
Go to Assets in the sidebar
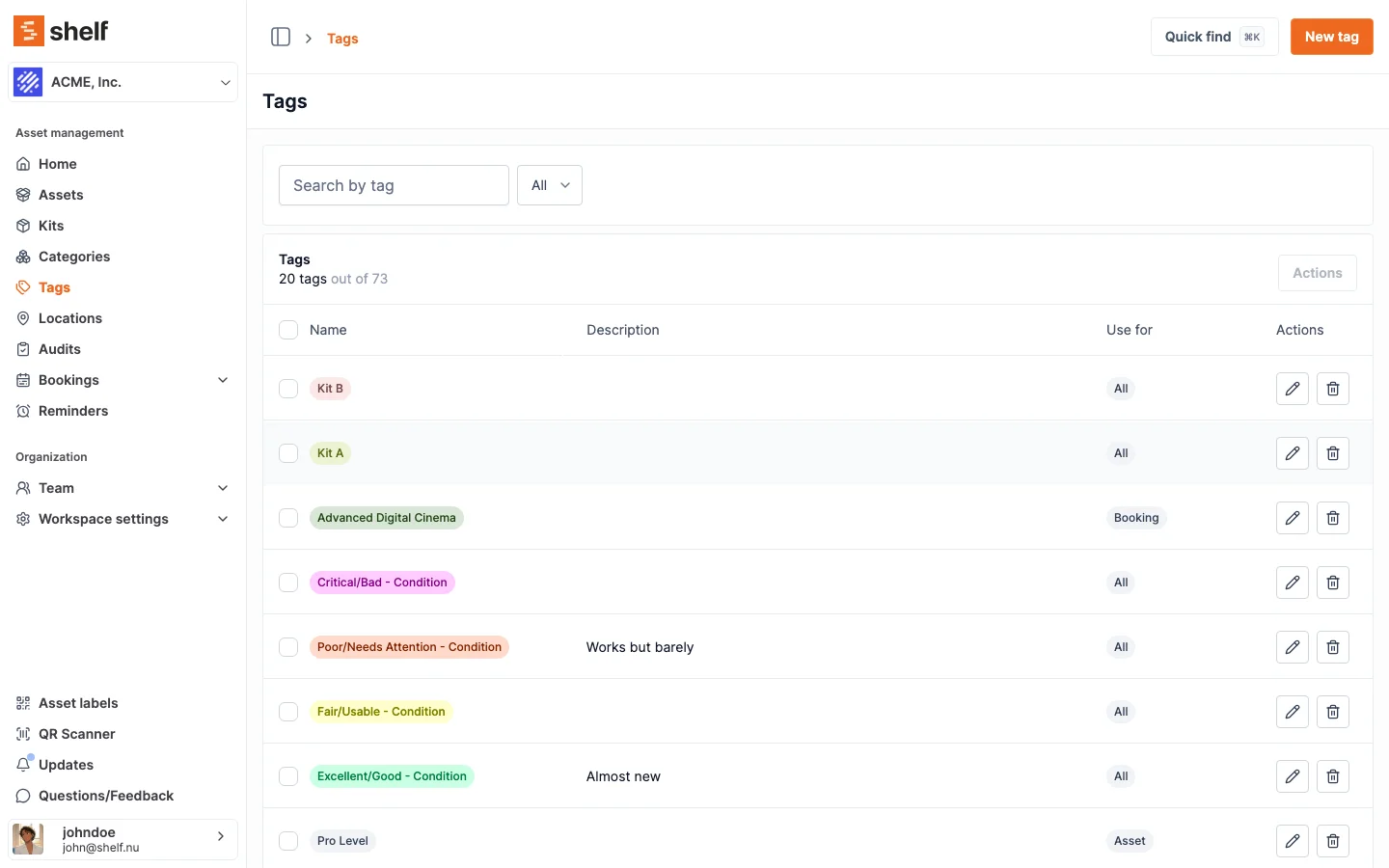pyautogui.click(x=61, y=195)
